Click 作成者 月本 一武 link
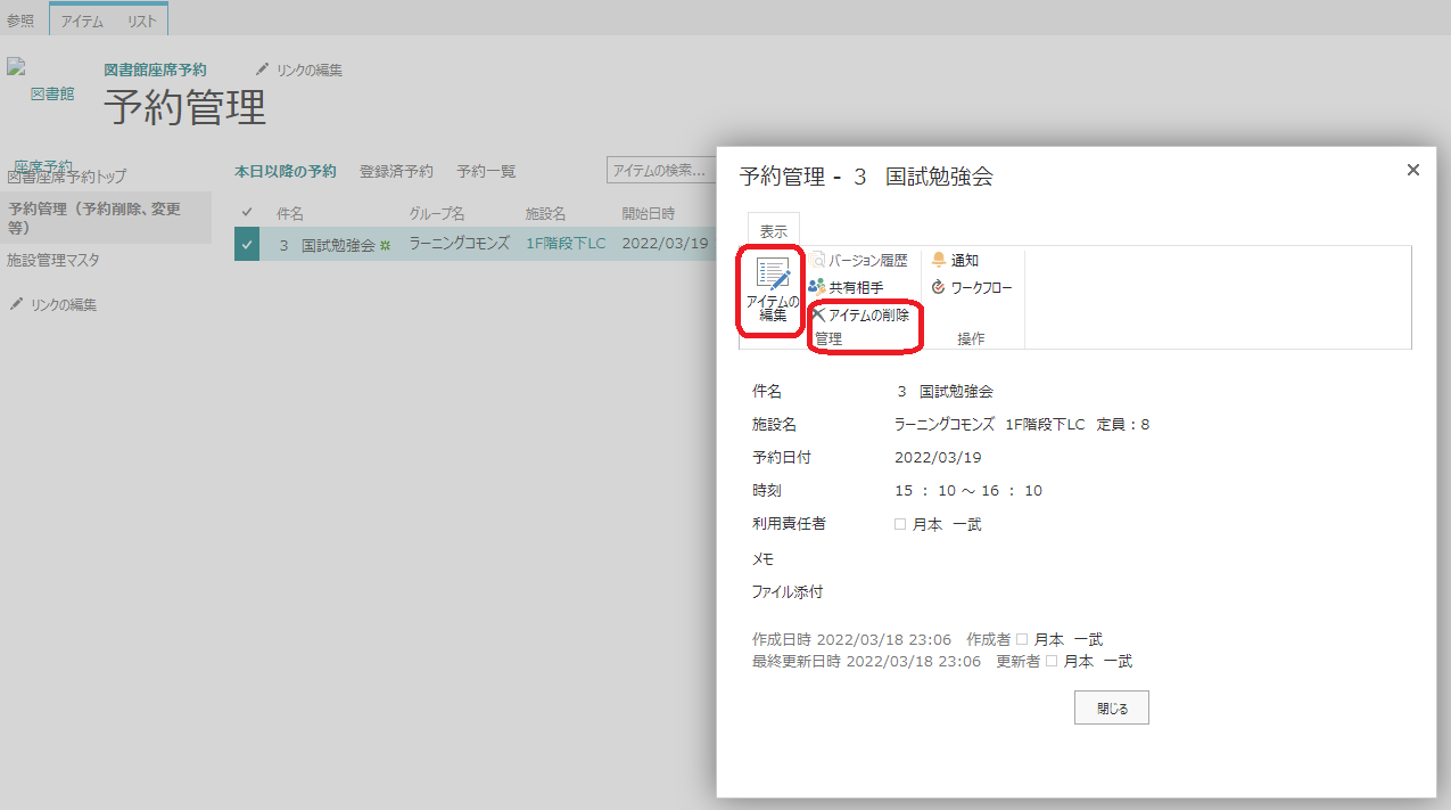1454x810 pixels. point(1068,639)
